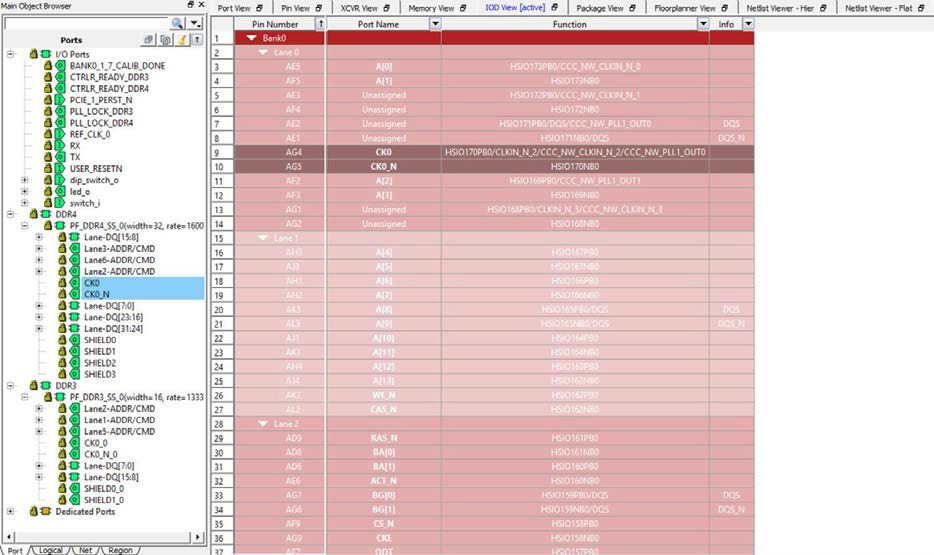Click the horizontal scrollbar left arrow in browser
This screenshot has width=934, height=555.
click(8, 537)
